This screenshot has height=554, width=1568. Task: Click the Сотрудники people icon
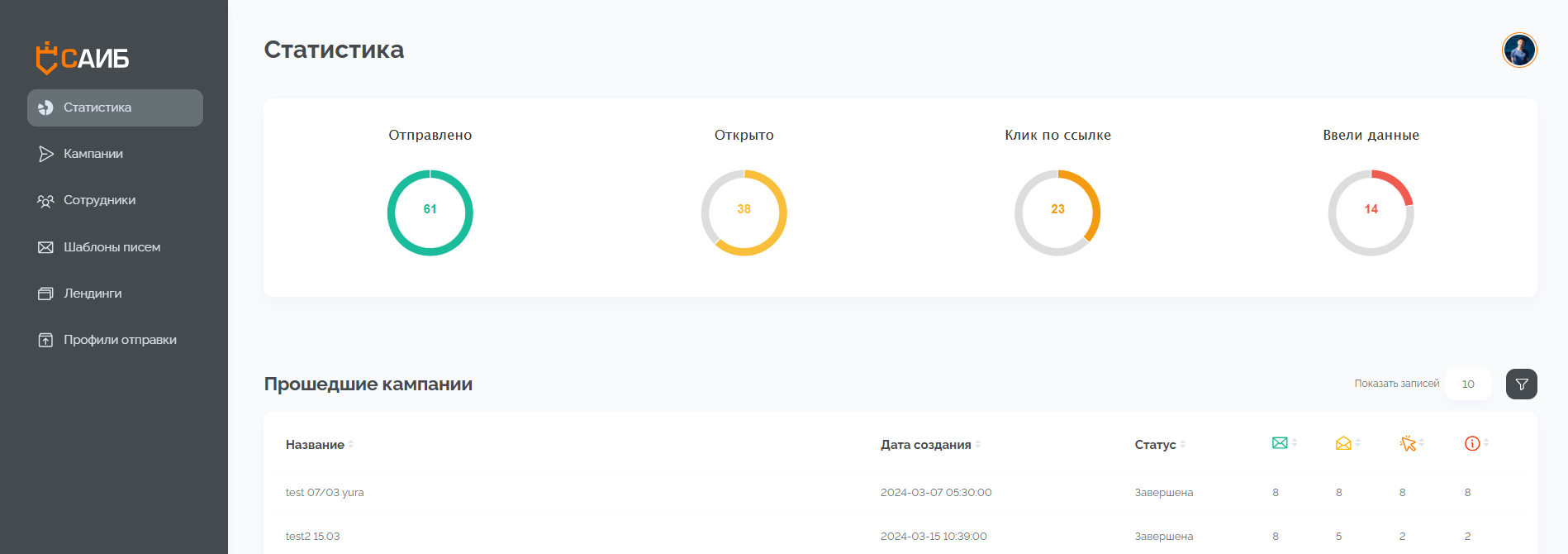tap(46, 200)
